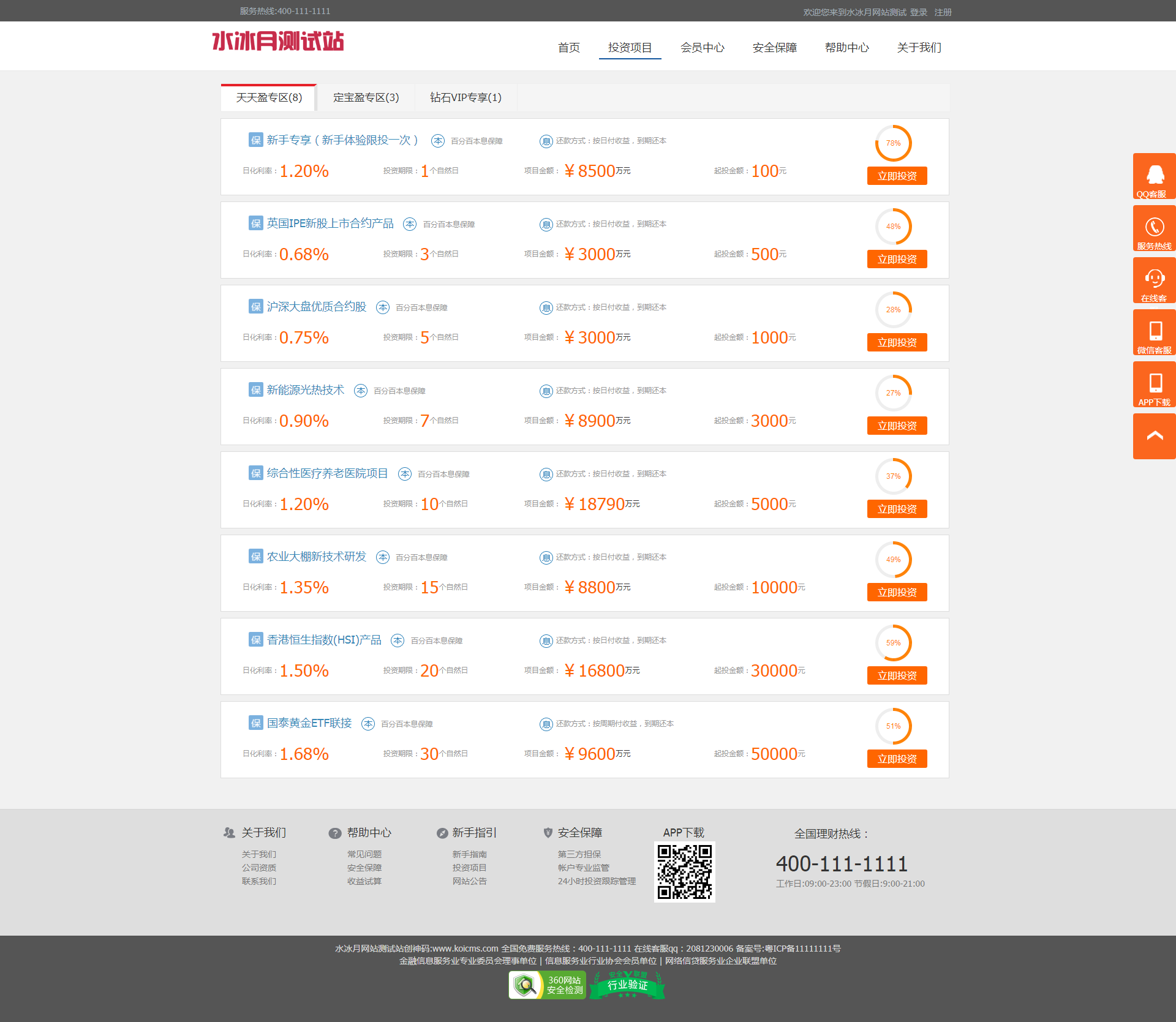Click the 保 badge beside 英国IPE新股上市合约产品
This screenshot has width=1176, height=1022.
coord(255,223)
